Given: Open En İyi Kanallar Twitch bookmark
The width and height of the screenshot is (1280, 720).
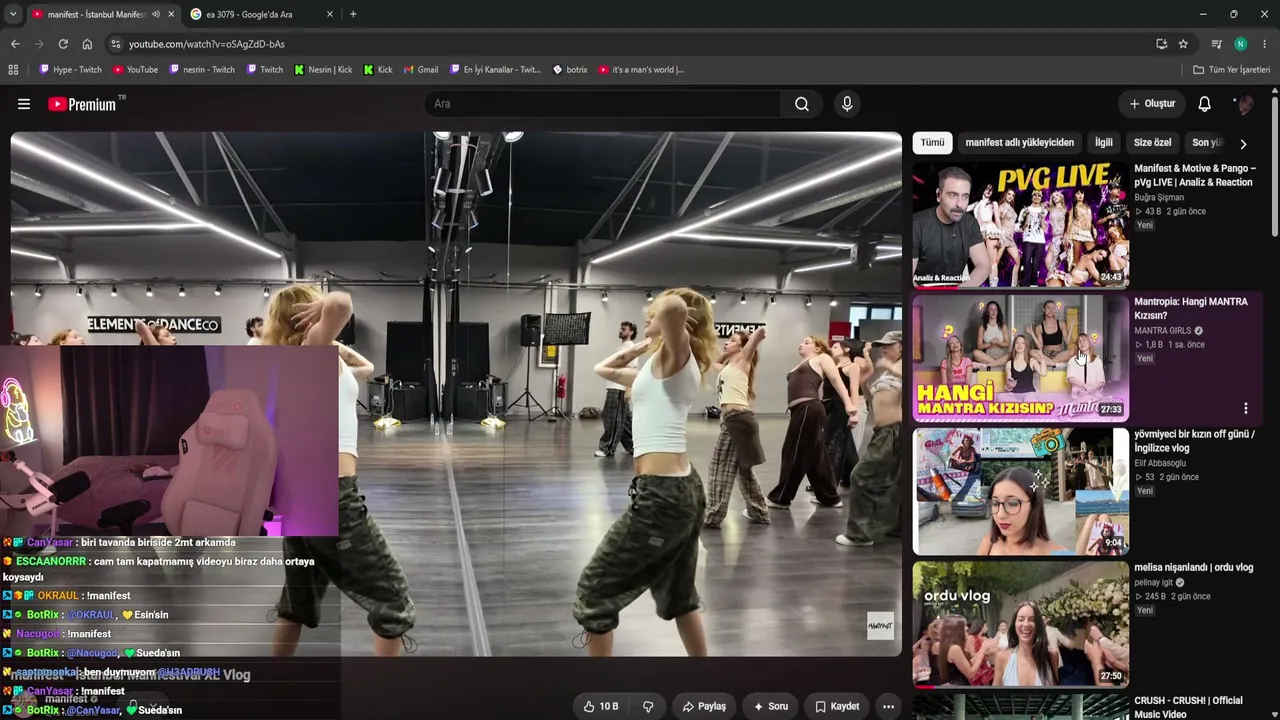Looking at the screenshot, I should tap(495, 70).
